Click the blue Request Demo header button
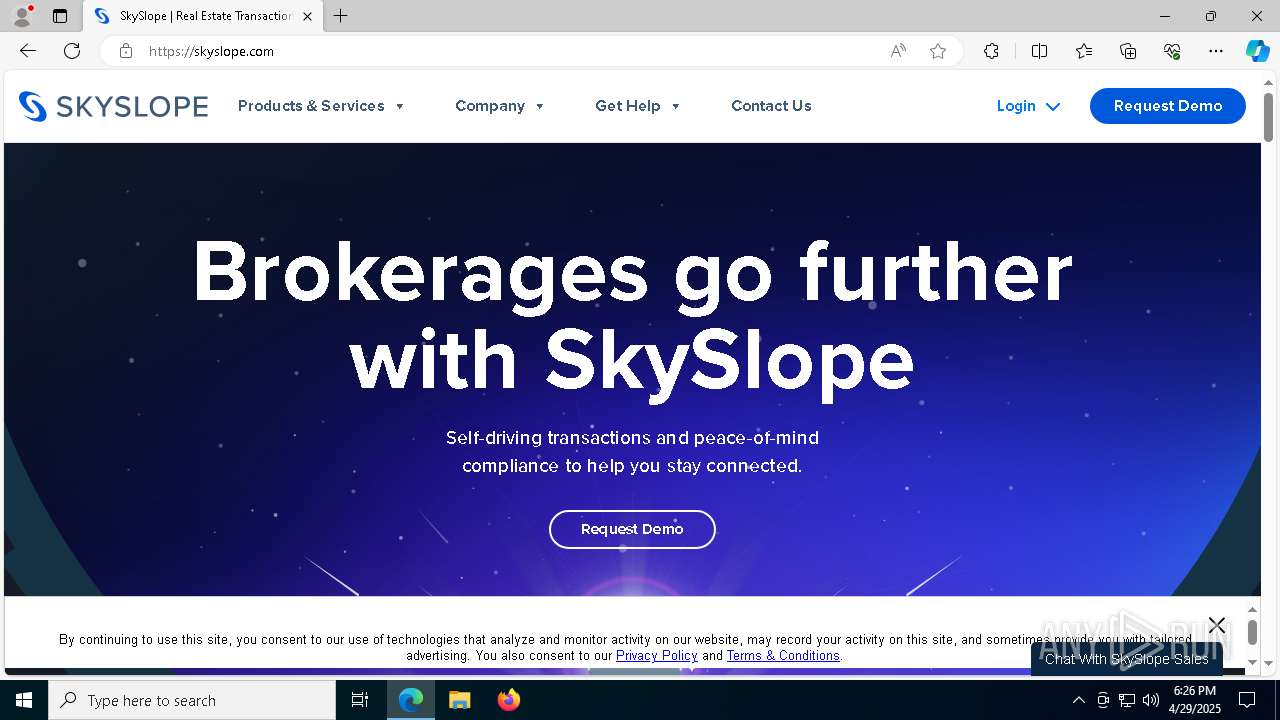 pos(1168,106)
